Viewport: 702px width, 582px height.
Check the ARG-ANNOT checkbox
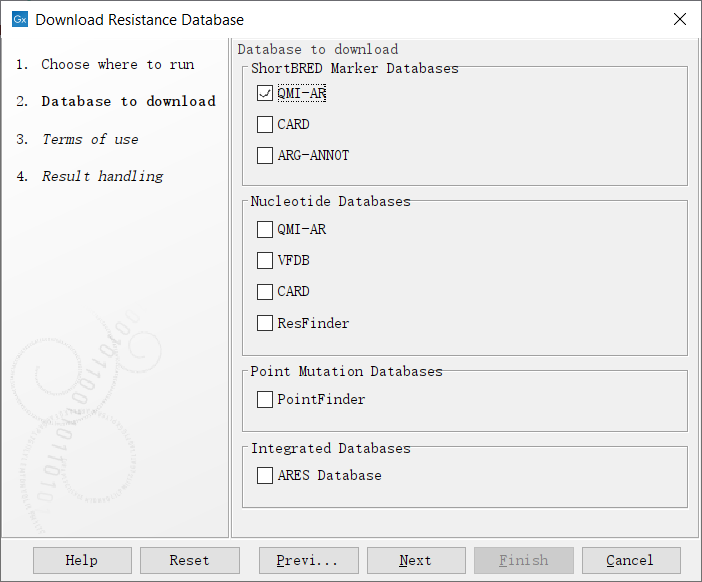tap(265, 155)
